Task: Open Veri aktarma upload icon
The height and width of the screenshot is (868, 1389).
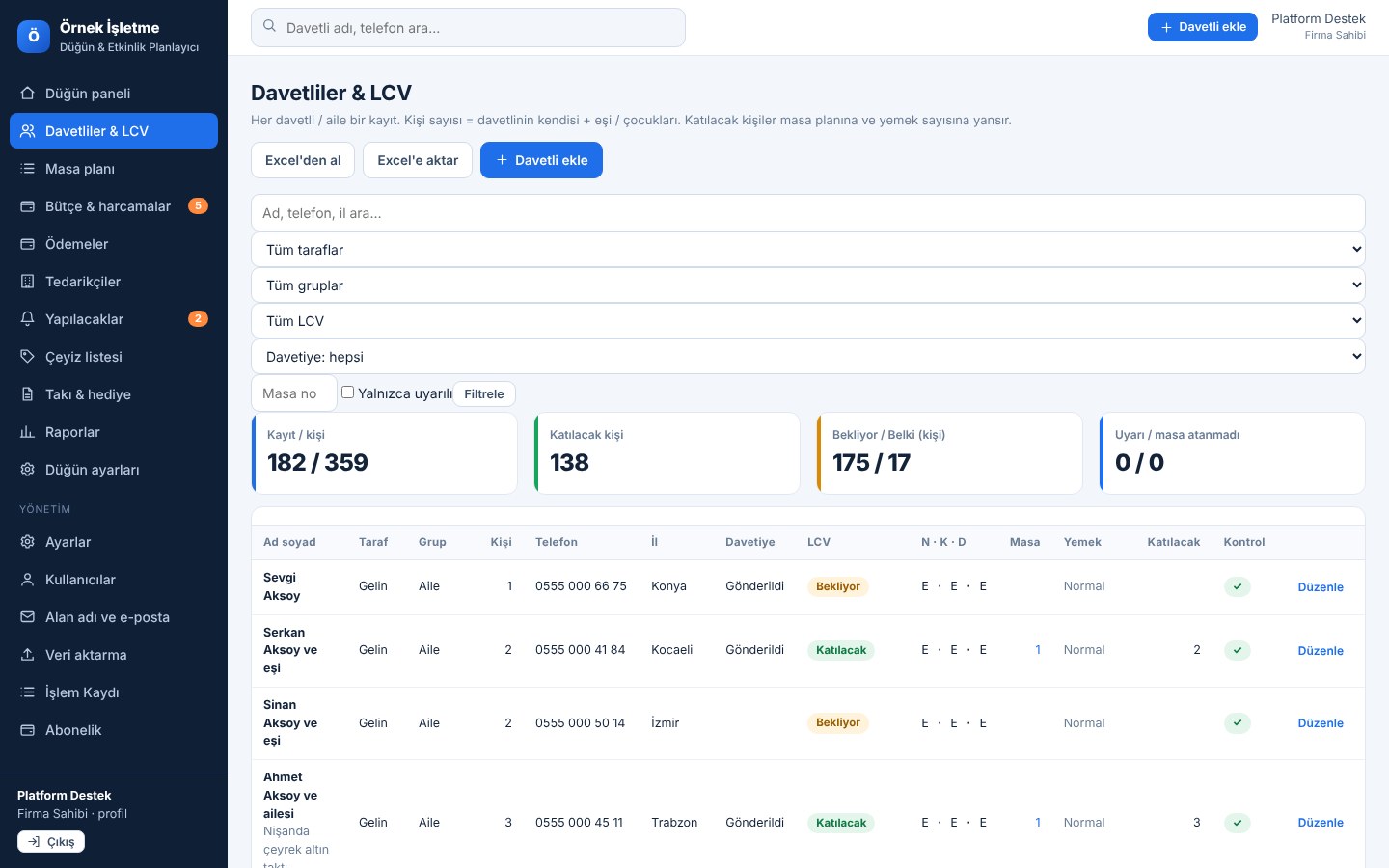Action: point(28,655)
